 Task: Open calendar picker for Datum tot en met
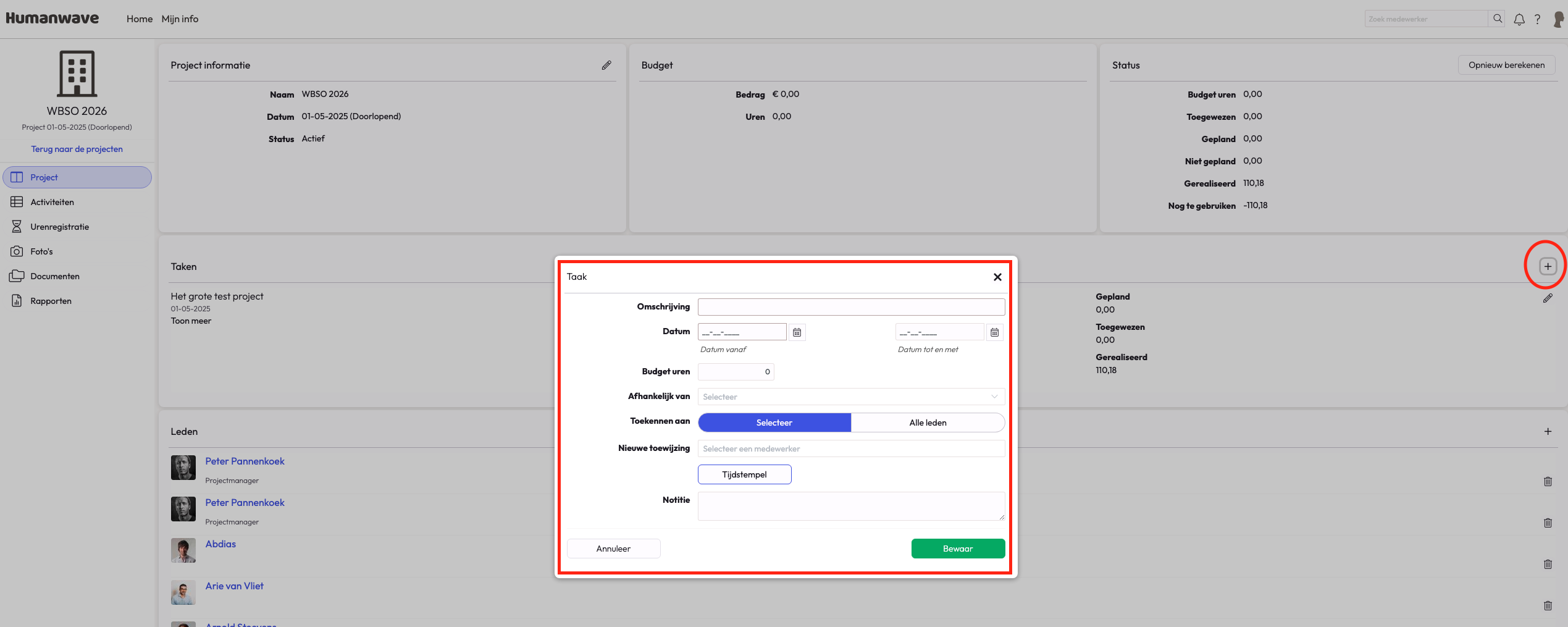tap(994, 332)
